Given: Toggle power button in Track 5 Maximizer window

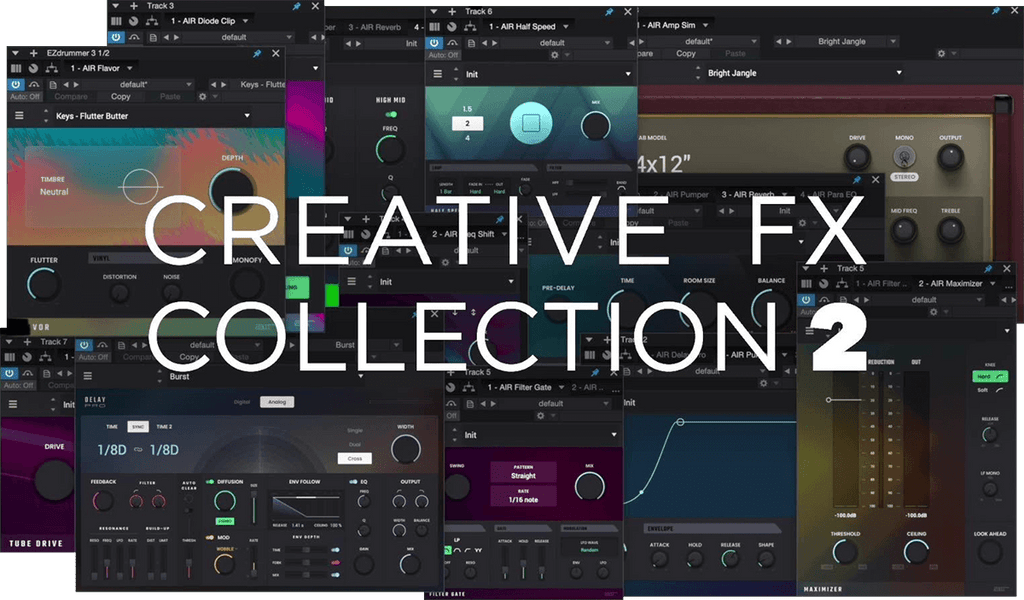Looking at the screenshot, I should 806,300.
